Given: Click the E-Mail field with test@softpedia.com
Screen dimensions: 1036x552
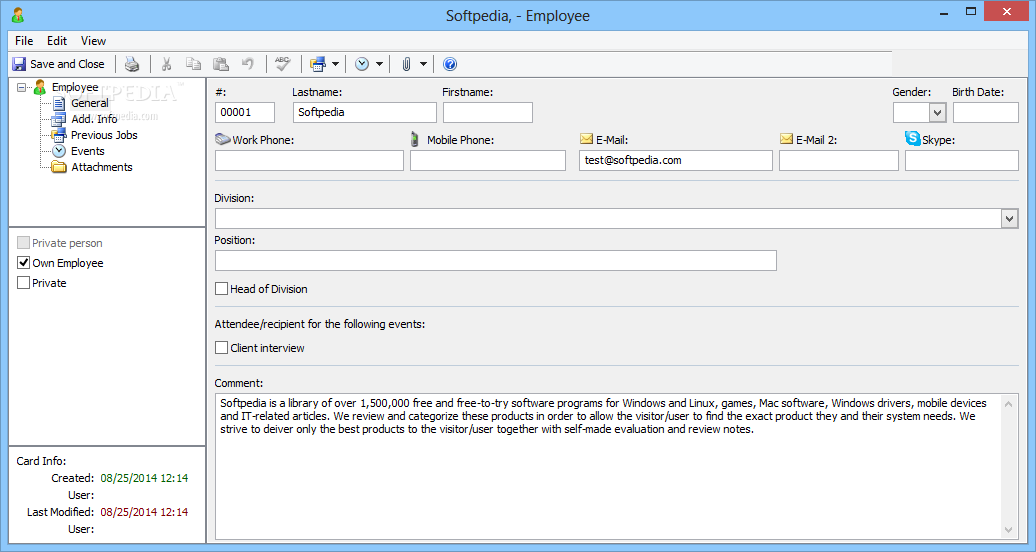Looking at the screenshot, I should pos(676,161).
